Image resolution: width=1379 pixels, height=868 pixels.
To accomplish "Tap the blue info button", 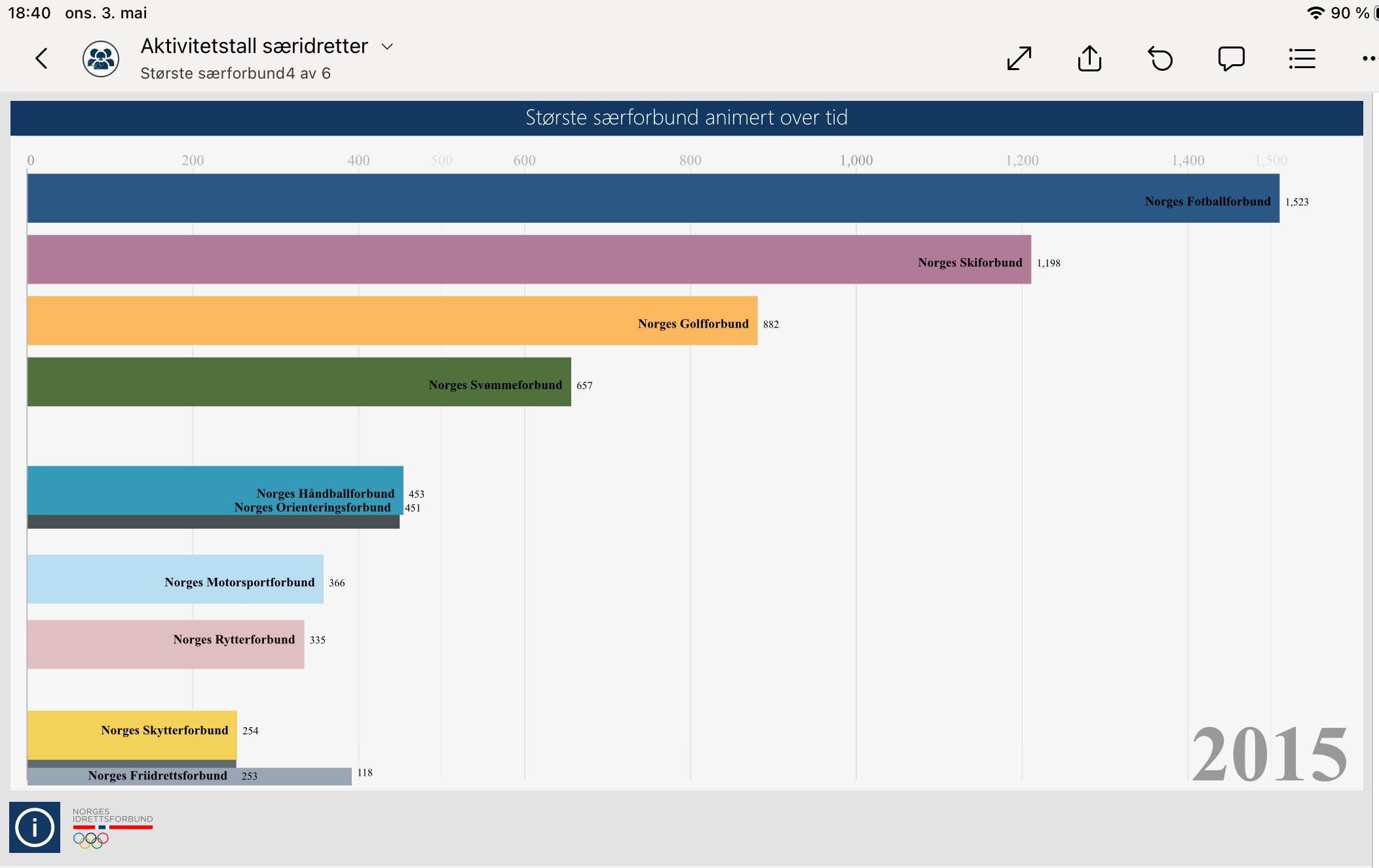I will pos(35,827).
